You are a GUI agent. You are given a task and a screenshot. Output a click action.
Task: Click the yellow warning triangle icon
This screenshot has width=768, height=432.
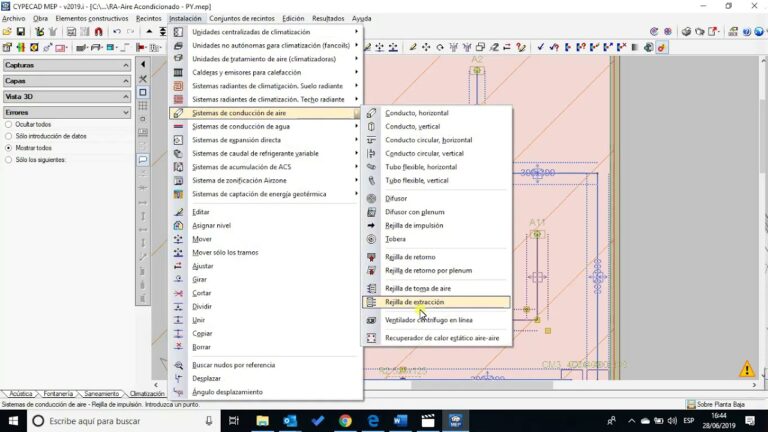(x=747, y=369)
